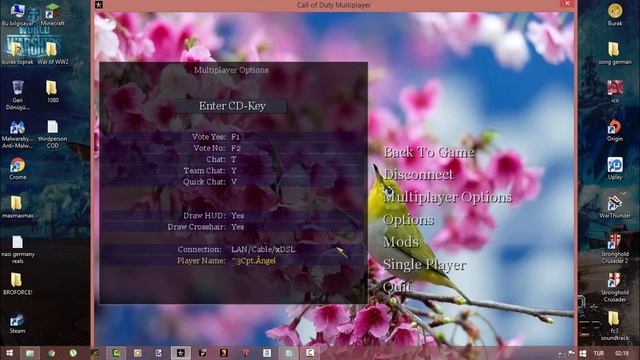Image resolution: width=640 pixels, height=360 pixels.
Task: Open the Geri Dönüşüm recycle bin
Action: [17, 96]
